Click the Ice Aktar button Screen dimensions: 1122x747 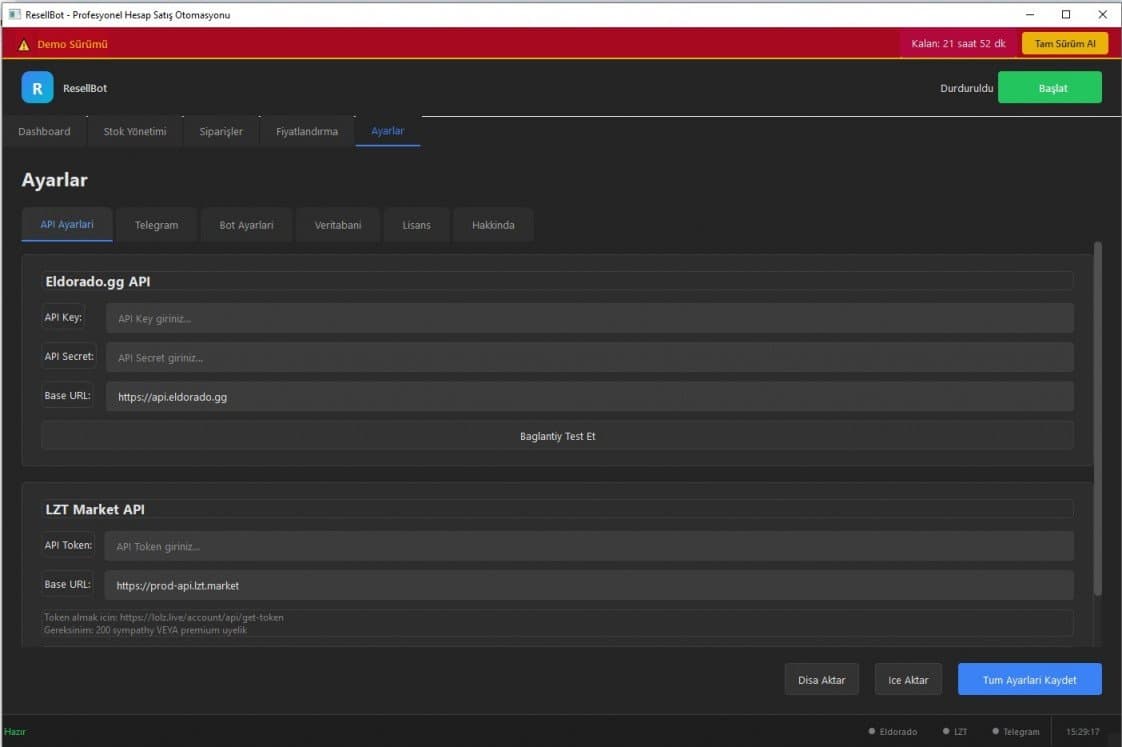coord(908,680)
